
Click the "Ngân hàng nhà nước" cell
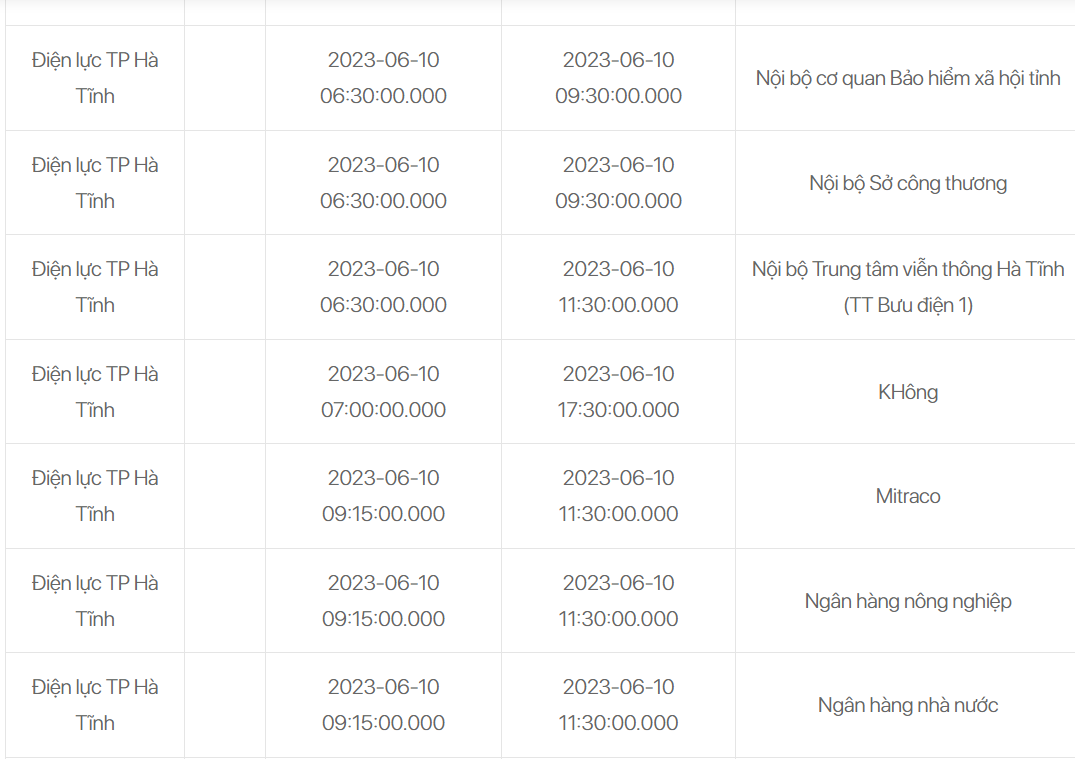coord(907,705)
